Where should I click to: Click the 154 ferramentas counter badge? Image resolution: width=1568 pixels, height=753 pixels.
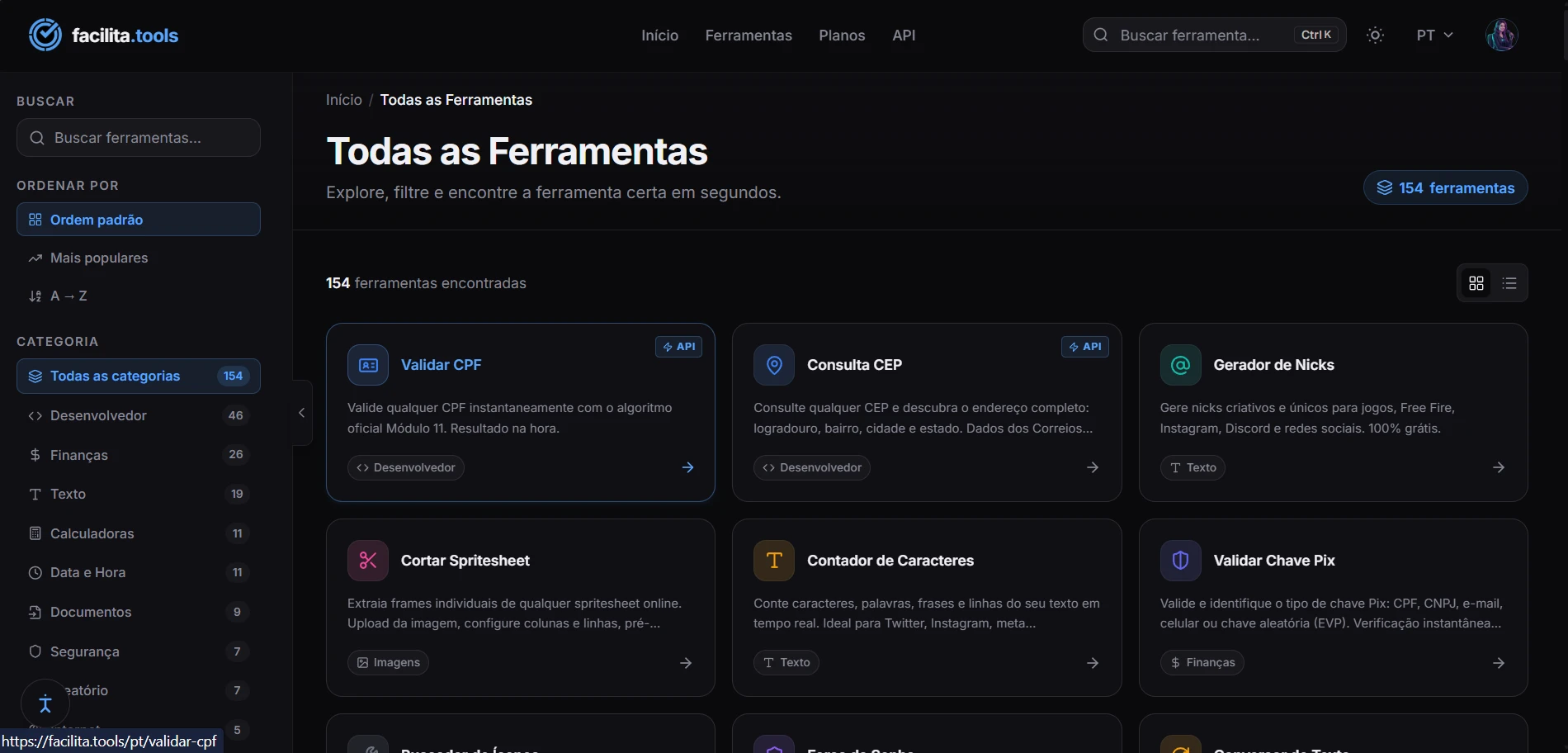(x=1444, y=187)
